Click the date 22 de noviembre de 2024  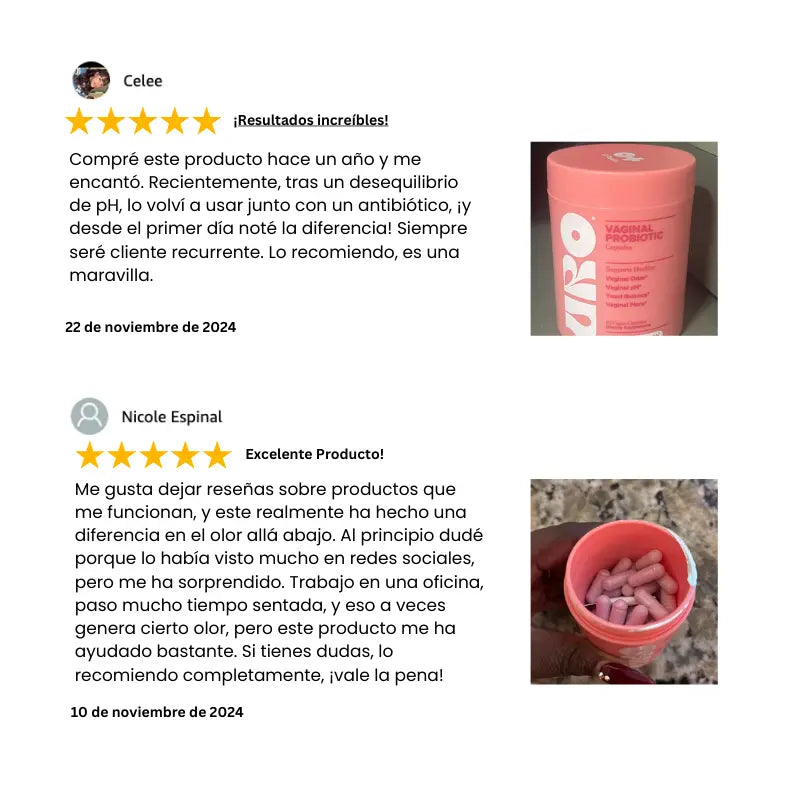(x=150, y=327)
